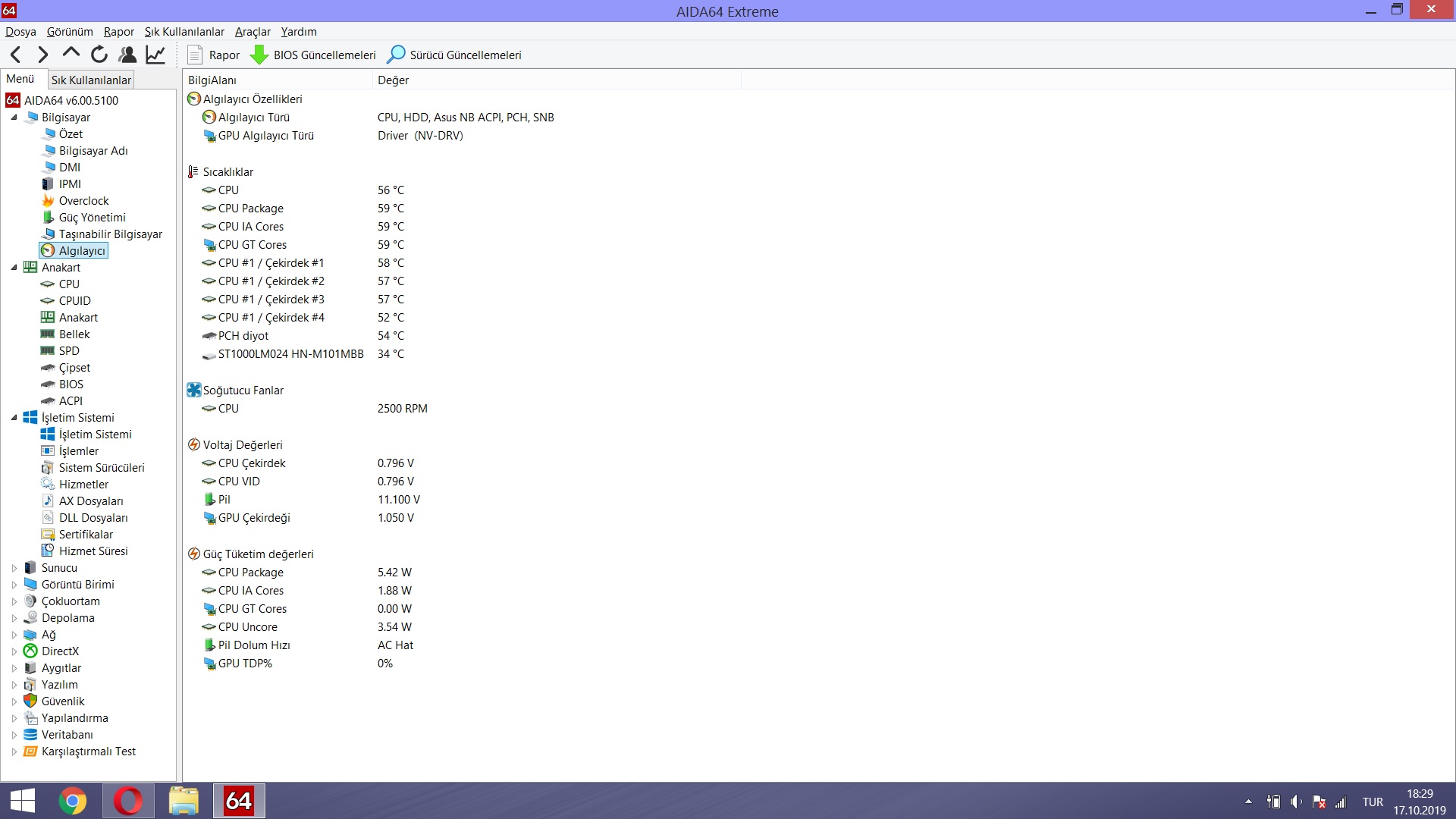Click the Veritabanı database icon
This screenshot has width=1456, height=819.
coord(30,735)
